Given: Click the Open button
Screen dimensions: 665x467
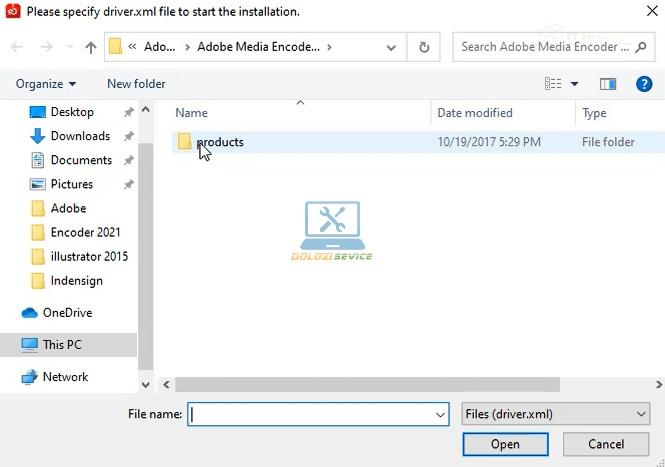Looking at the screenshot, I should tap(505, 444).
